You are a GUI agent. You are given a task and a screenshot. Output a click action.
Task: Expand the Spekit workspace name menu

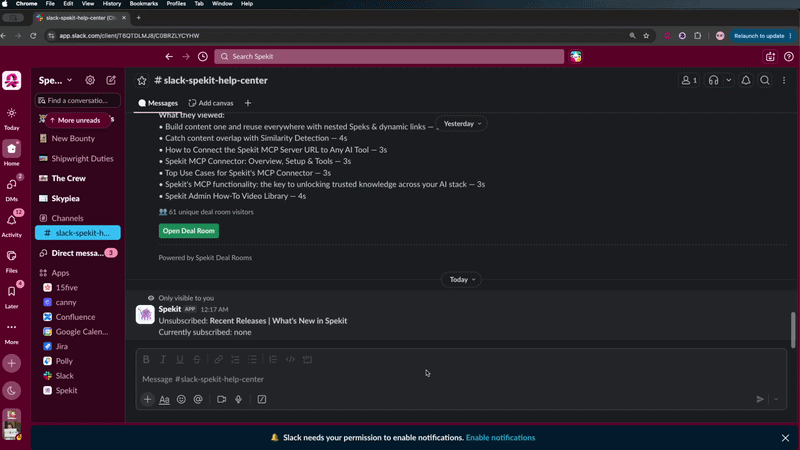tap(55, 80)
